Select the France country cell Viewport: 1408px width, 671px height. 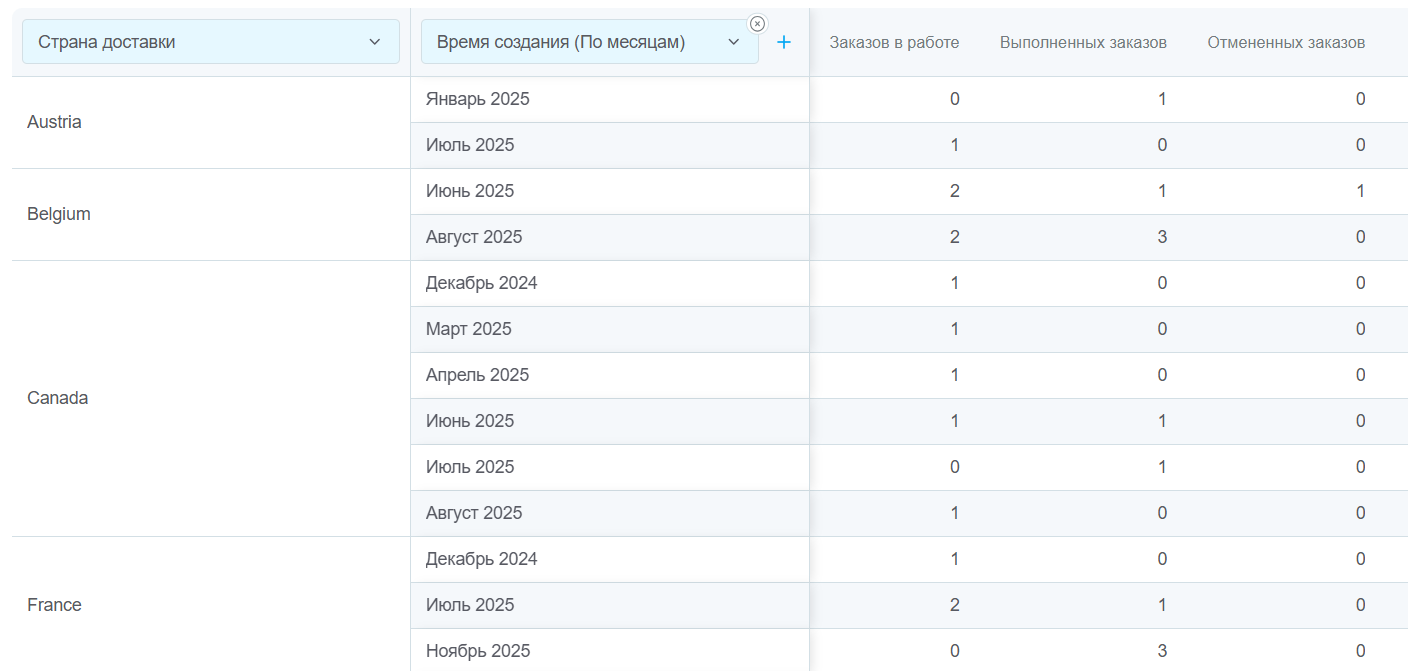55,605
